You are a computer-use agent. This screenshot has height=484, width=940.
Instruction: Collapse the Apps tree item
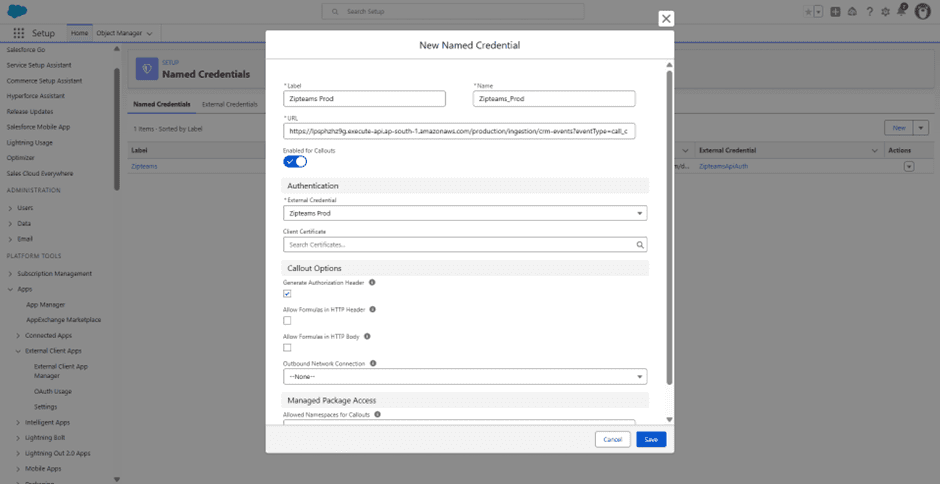tap(10, 289)
